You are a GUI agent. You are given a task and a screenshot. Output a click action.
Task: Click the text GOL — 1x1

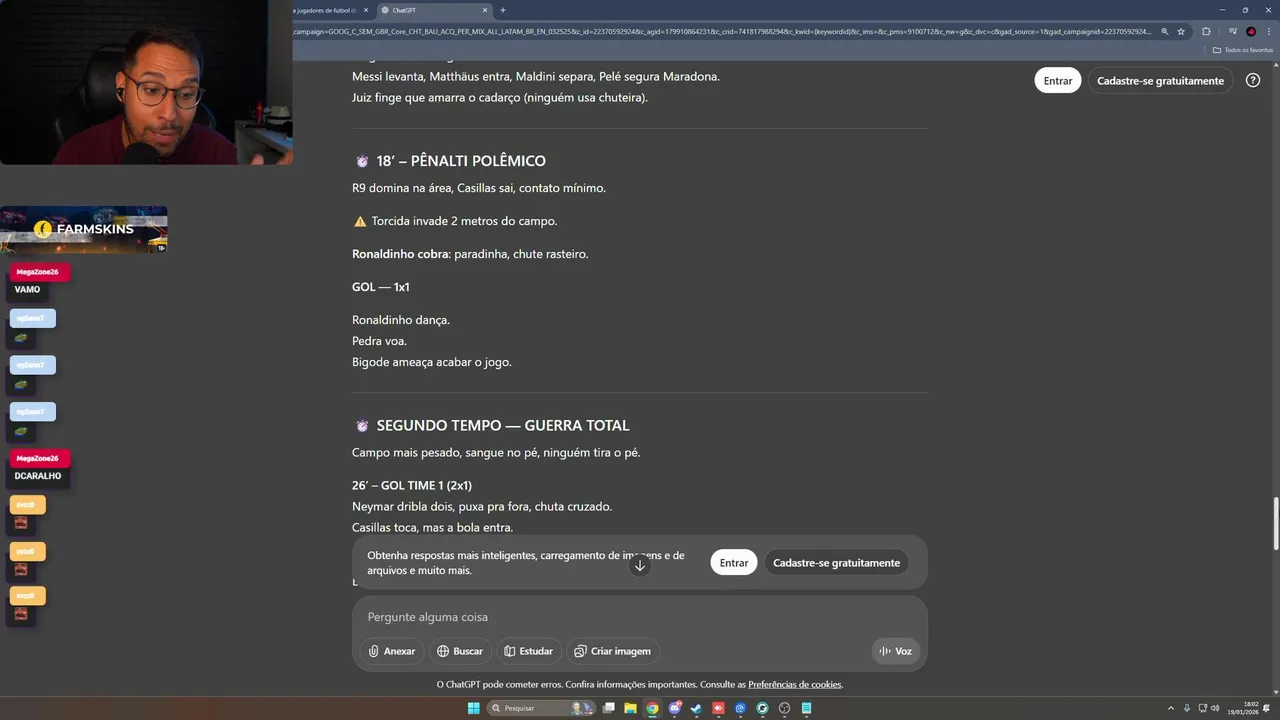[381, 287]
